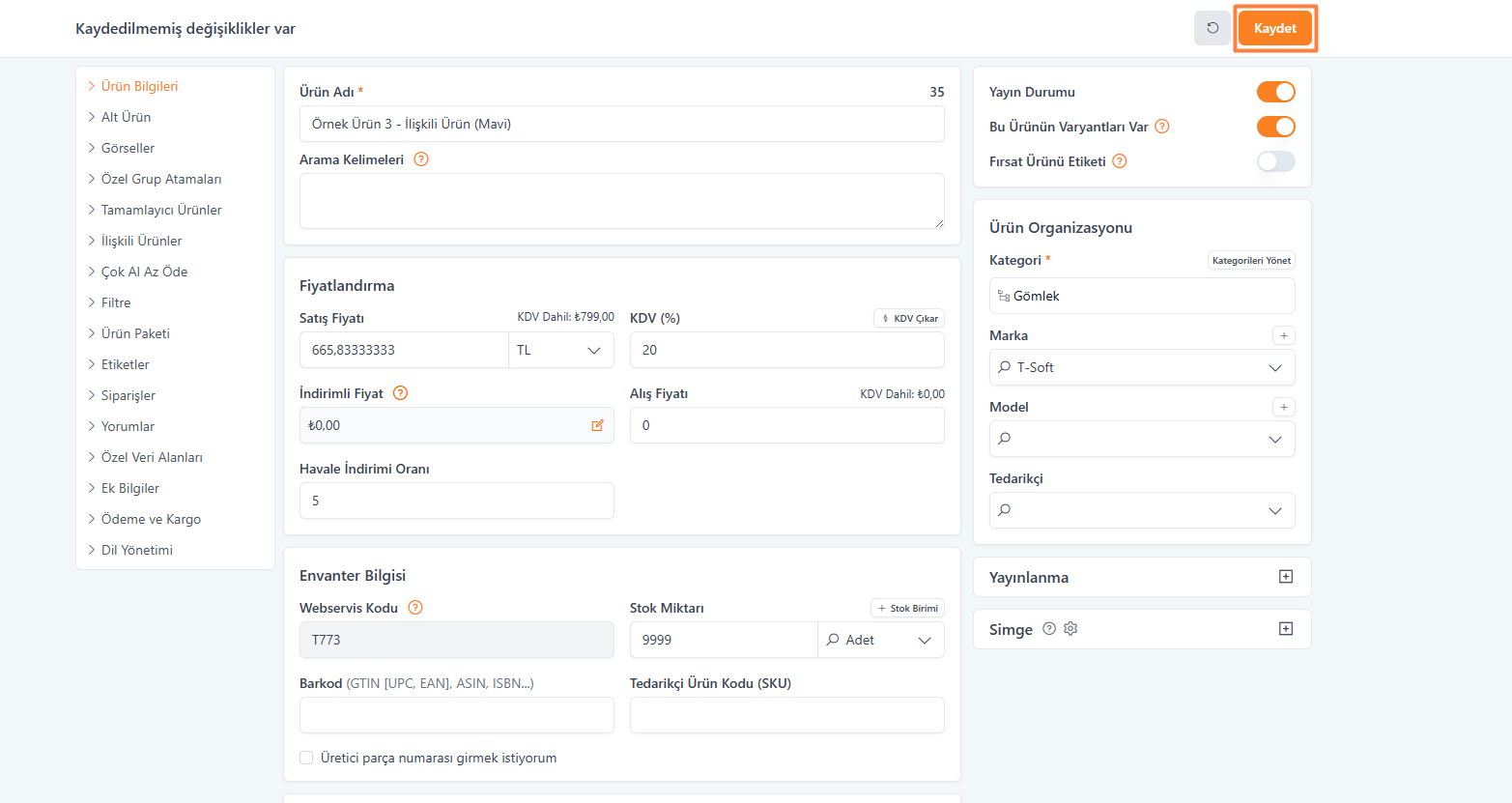Click the undo changes icon button
Image resolution: width=1512 pixels, height=803 pixels.
[1212, 28]
